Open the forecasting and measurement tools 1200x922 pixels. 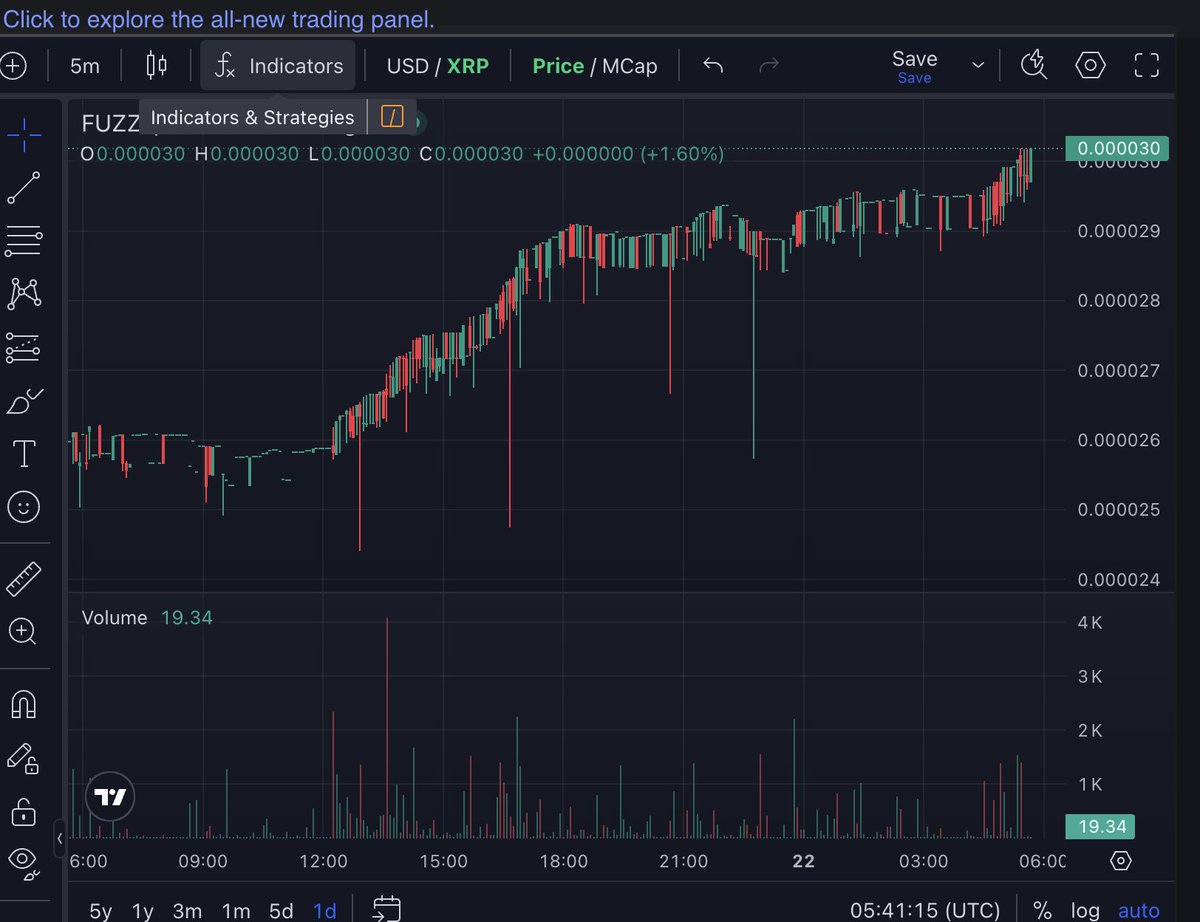tap(23, 347)
